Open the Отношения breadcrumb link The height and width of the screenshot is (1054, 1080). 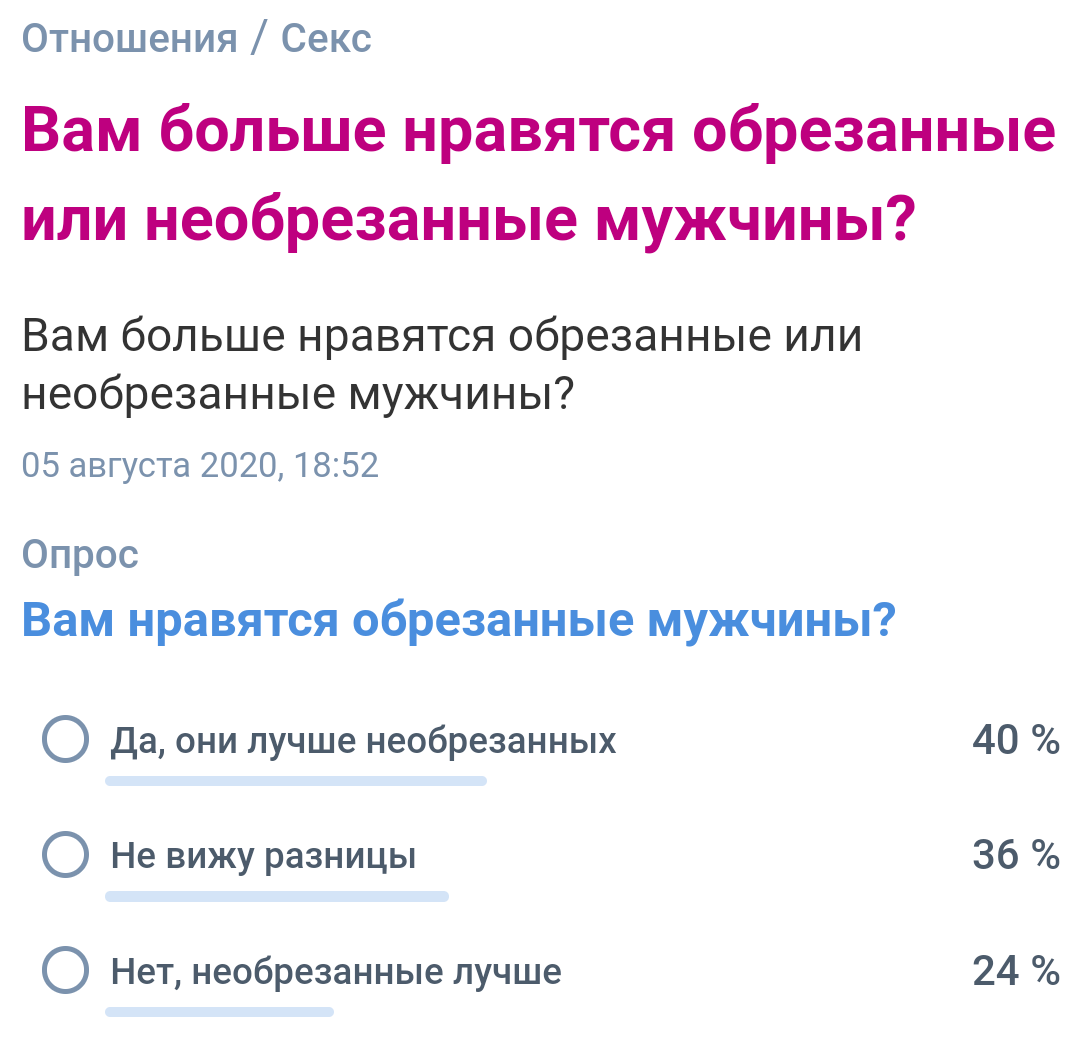click(x=129, y=38)
